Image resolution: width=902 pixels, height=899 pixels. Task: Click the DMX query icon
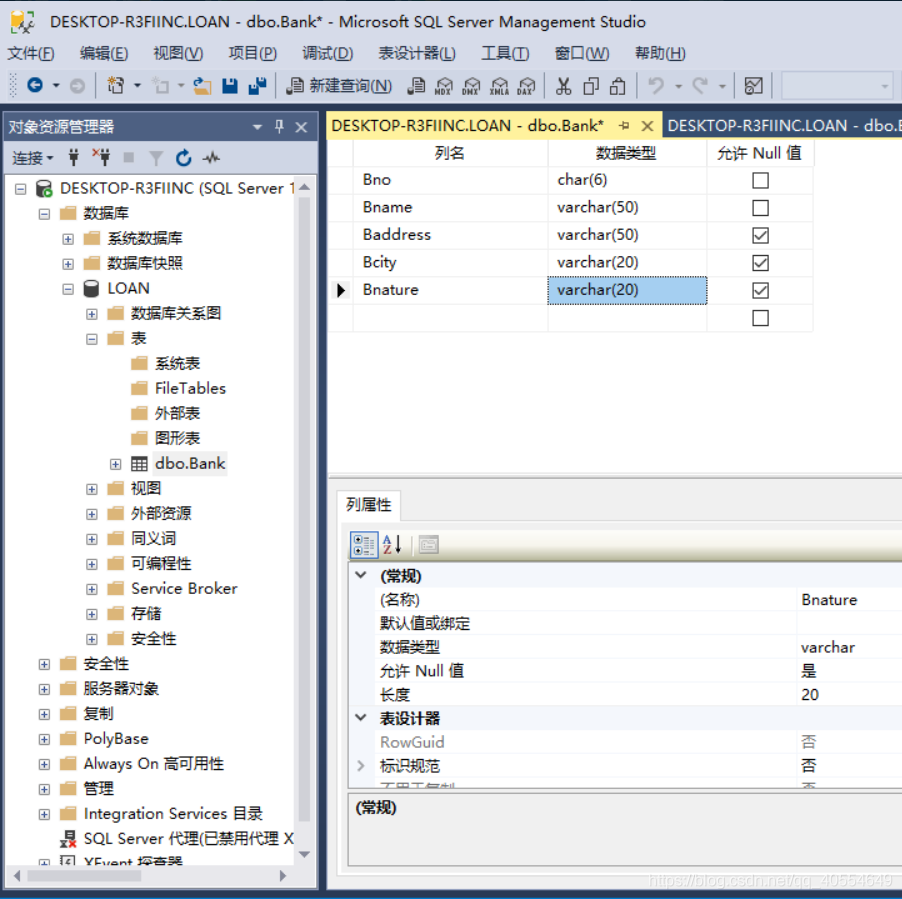(x=471, y=86)
